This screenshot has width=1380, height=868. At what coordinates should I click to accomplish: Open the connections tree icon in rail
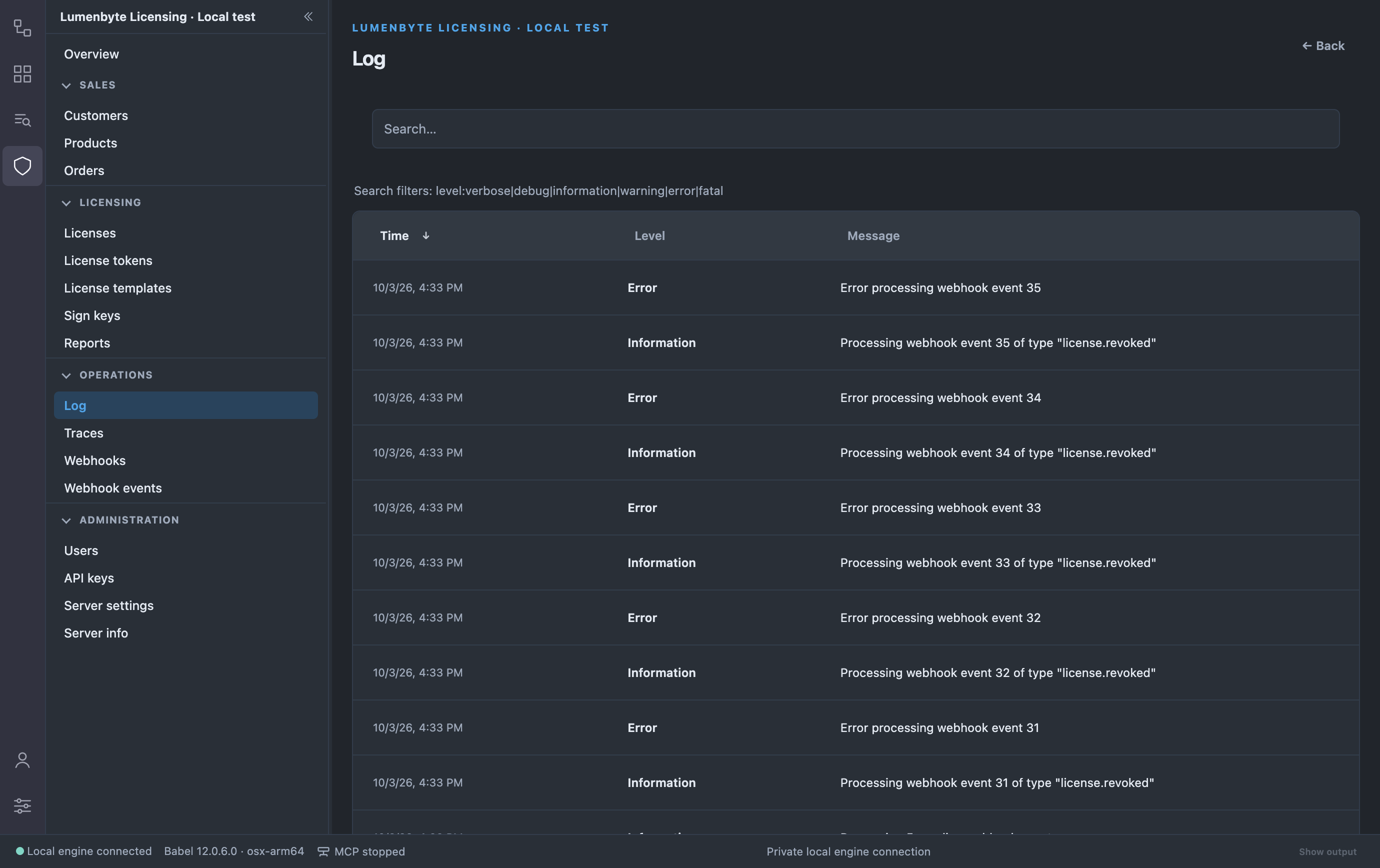click(x=22, y=27)
